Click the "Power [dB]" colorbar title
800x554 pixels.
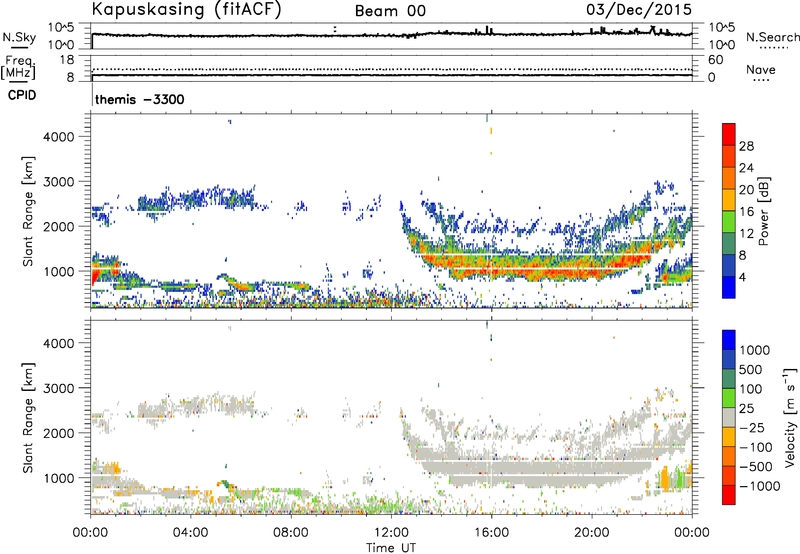764,211
